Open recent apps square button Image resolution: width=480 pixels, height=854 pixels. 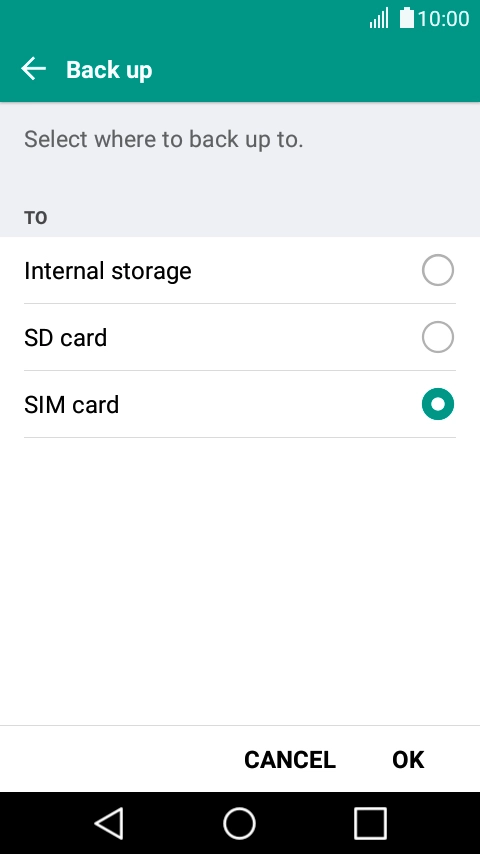click(x=370, y=823)
